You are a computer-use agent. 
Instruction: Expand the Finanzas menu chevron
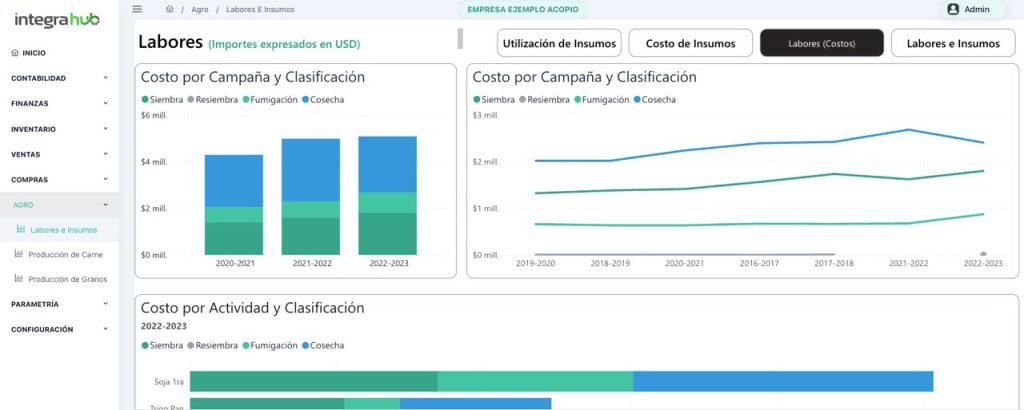(105, 103)
